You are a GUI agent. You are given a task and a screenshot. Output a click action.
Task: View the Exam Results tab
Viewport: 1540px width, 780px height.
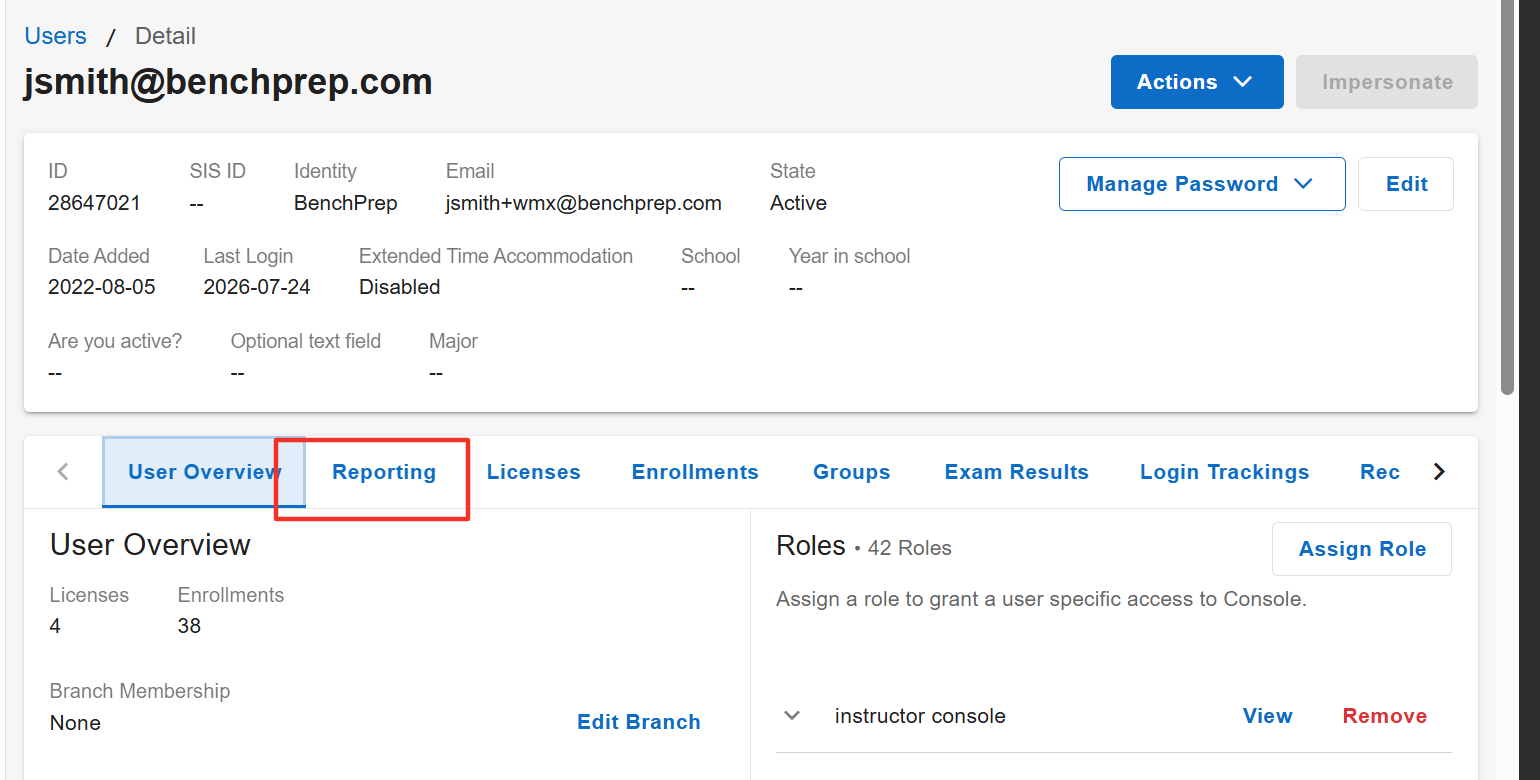[1017, 472]
